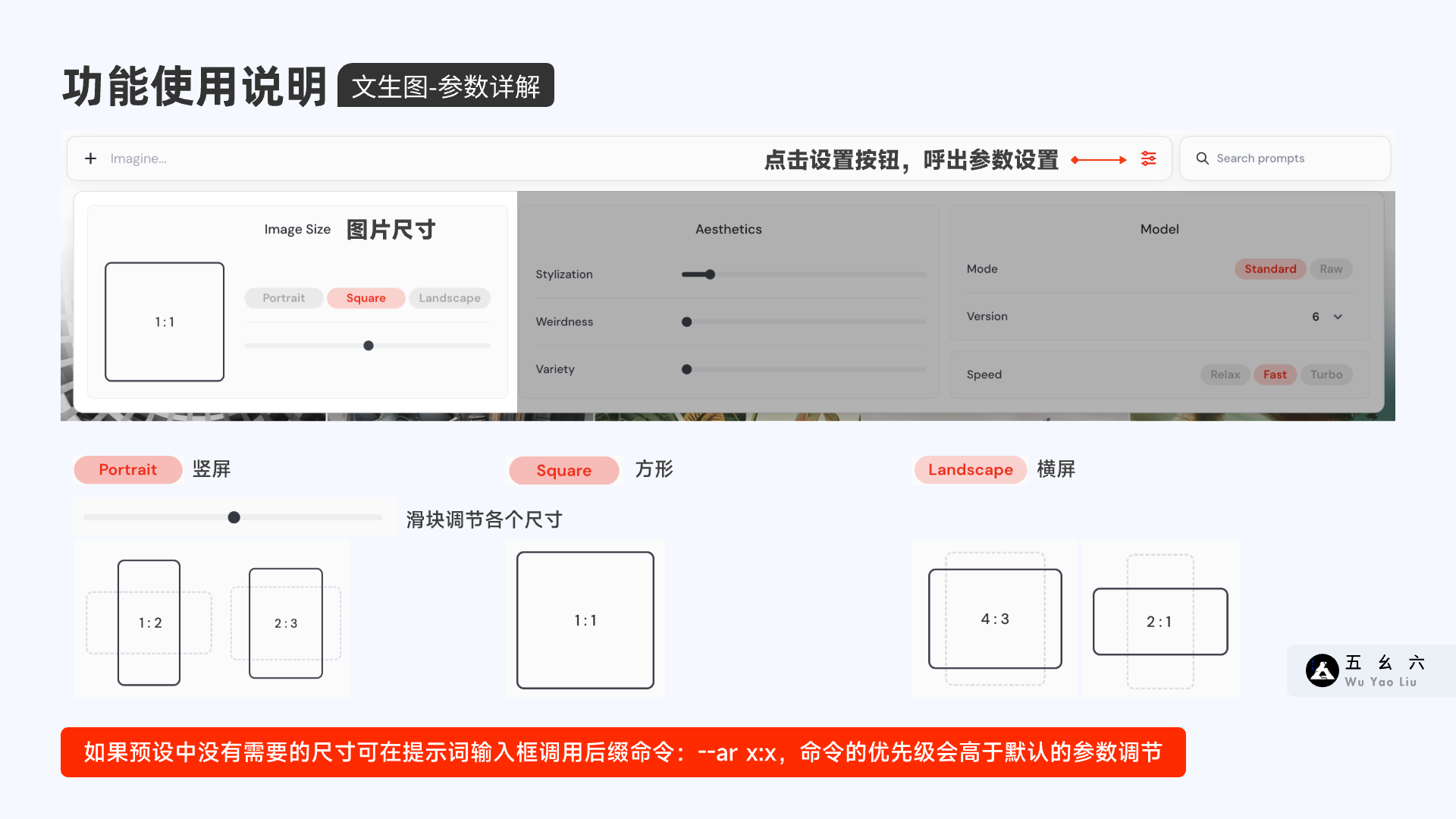Select Landscape in Image Size panel
Viewport: 1456px width, 819px height.
click(450, 298)
